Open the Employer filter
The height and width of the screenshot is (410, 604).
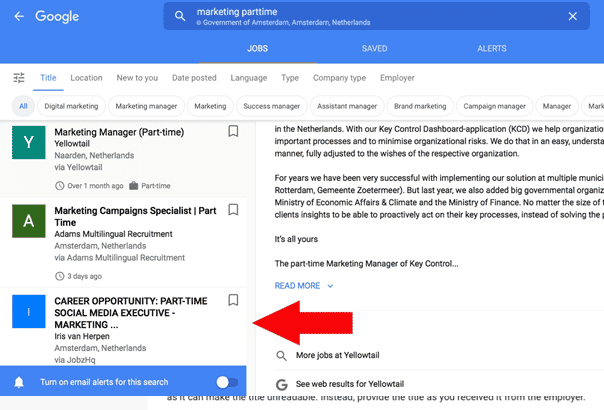pyautogui.click(x=397, y=78)
